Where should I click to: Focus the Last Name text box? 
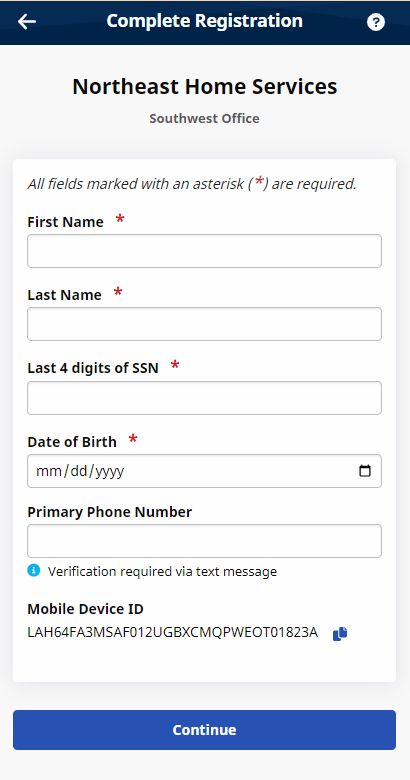[x=205, y=324]
